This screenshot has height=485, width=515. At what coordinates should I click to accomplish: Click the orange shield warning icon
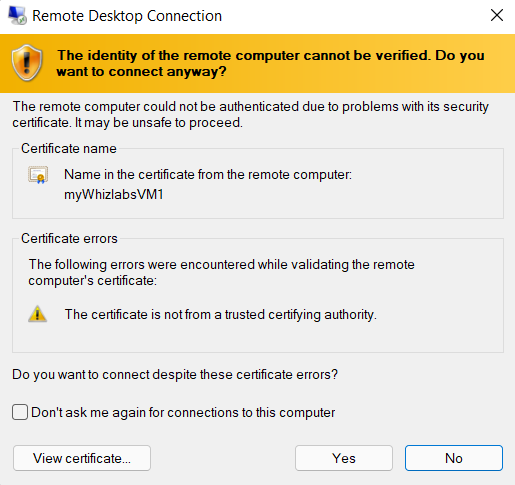[27, 63]
